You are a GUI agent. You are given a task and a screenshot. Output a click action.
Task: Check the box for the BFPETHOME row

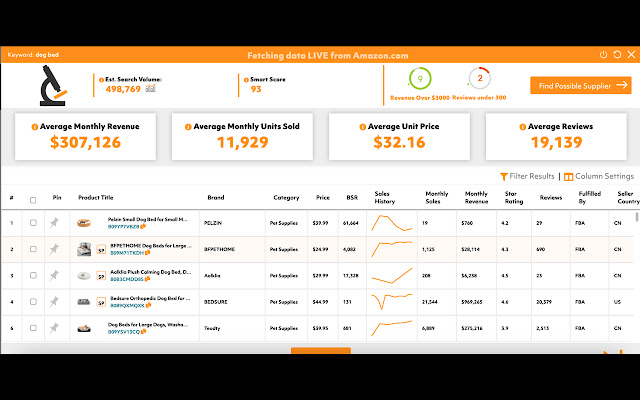coord(33,249)
